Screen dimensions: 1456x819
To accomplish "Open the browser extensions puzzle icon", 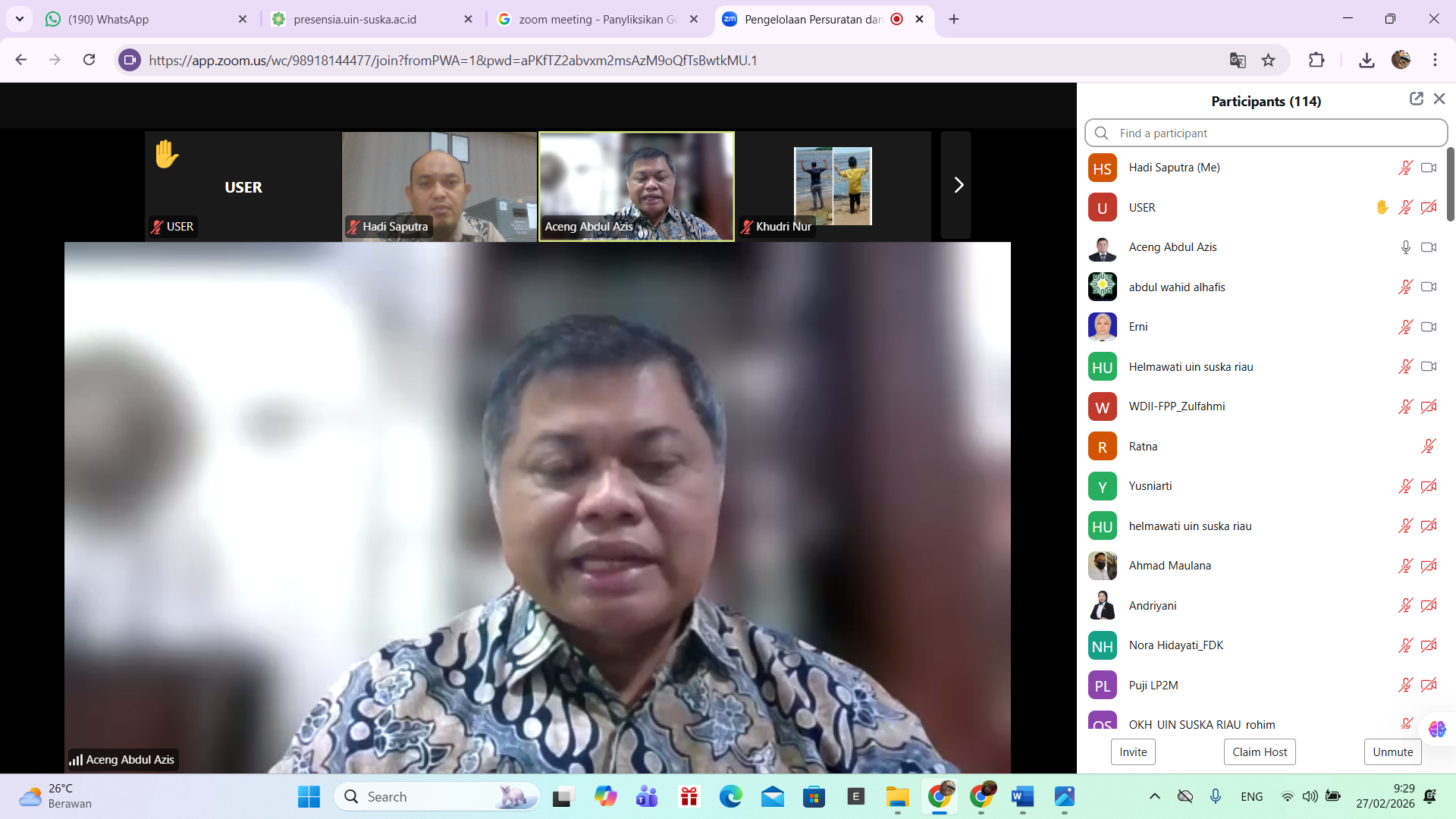I will (1316, 60).
